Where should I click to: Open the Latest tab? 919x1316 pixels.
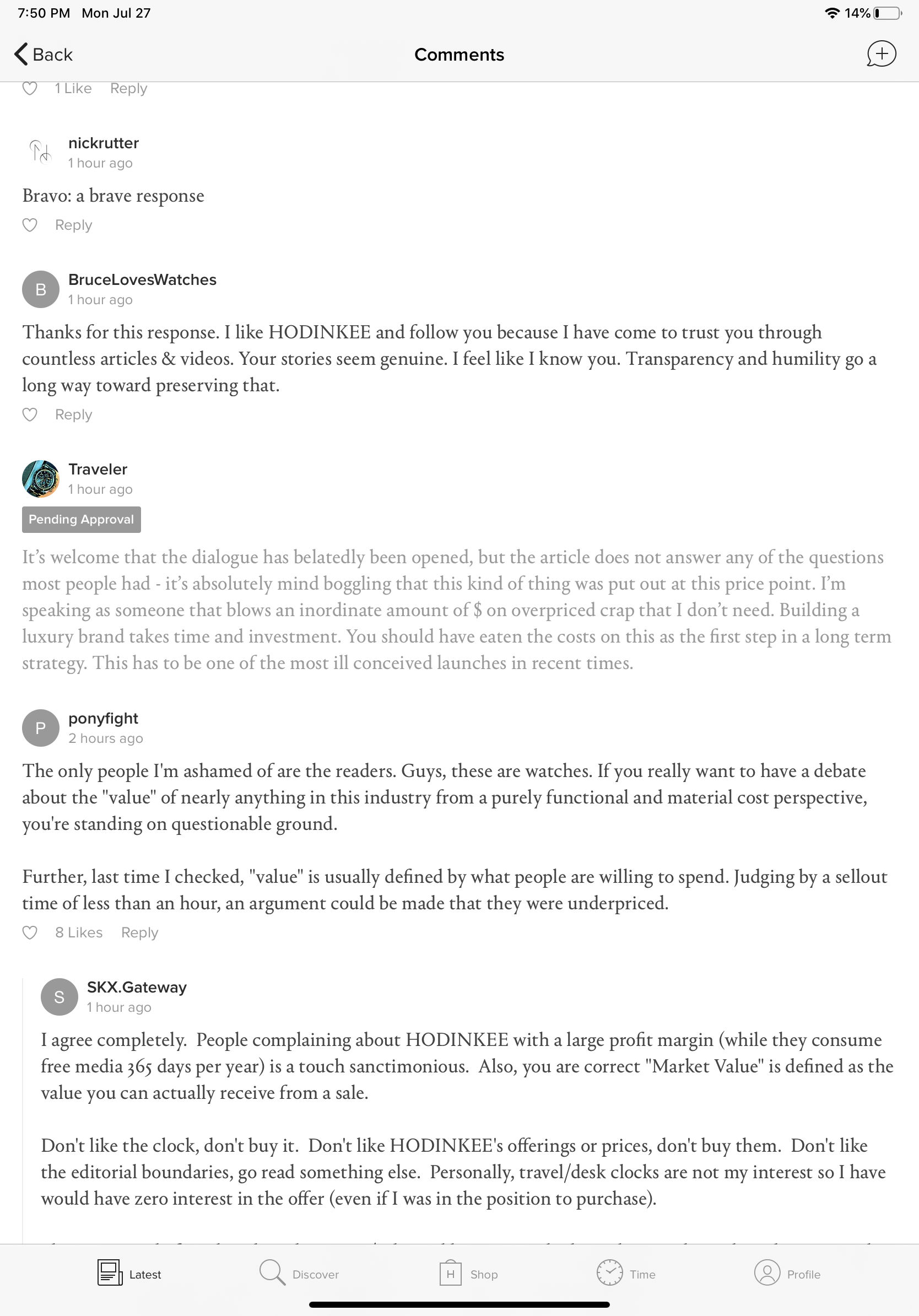(129, 1274)
